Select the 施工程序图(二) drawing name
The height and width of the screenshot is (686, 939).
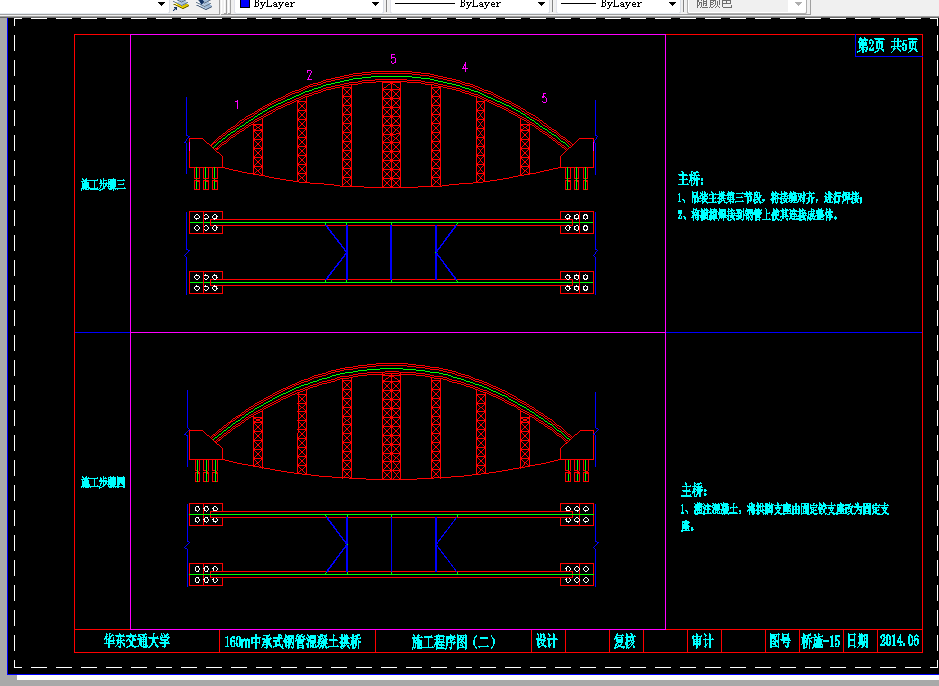453,642
